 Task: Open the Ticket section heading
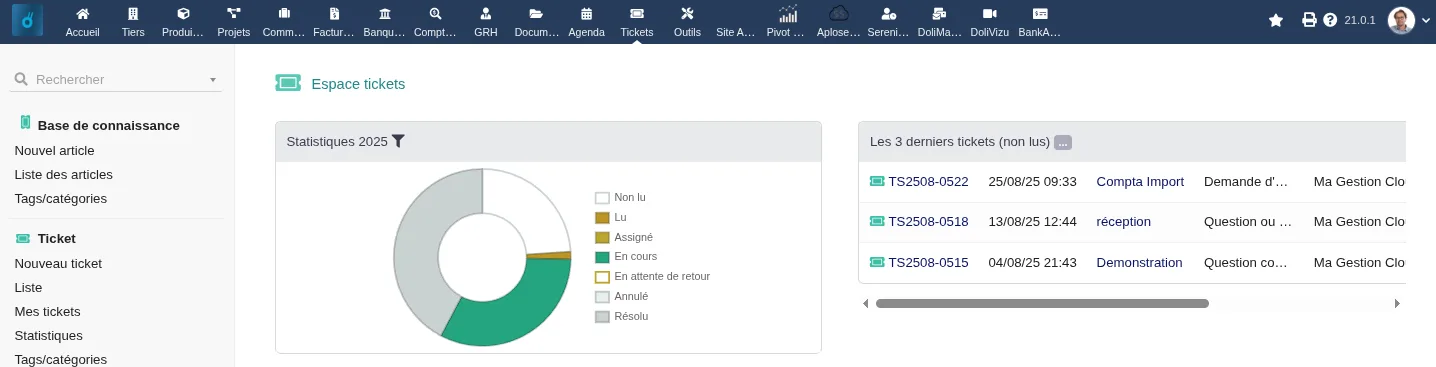(57, 238)
